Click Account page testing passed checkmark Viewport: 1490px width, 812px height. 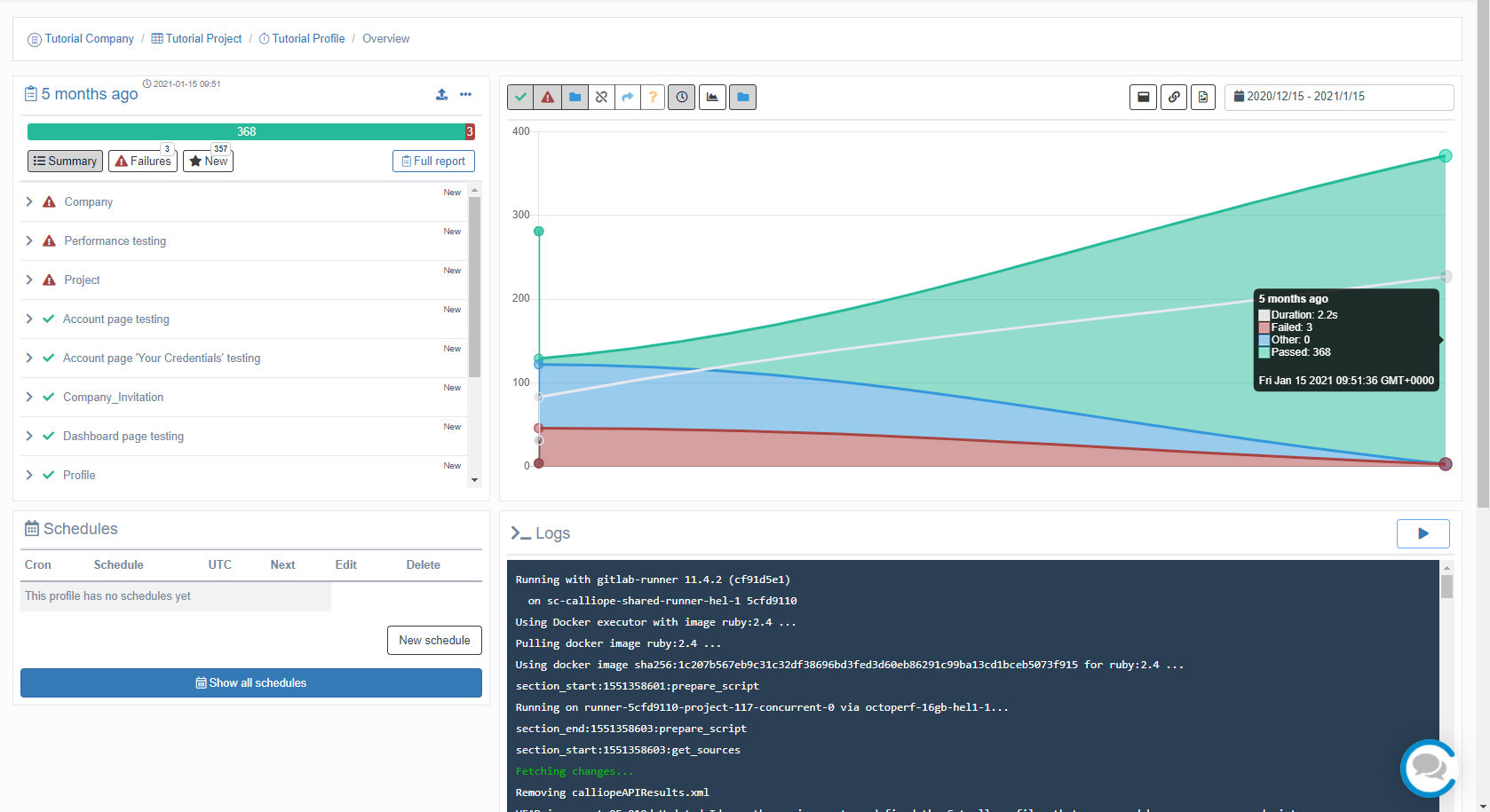coord(49,319)
